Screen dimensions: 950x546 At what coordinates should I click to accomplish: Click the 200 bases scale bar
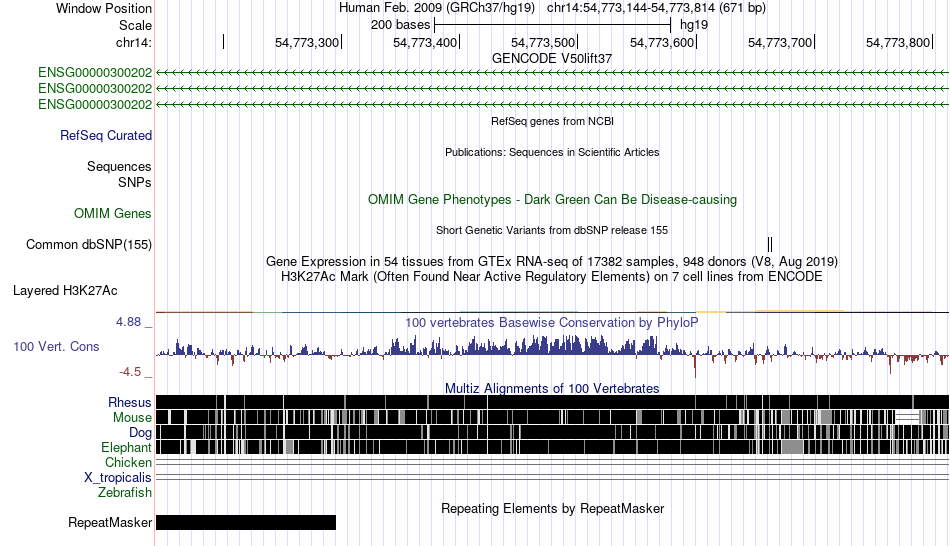coord(553,25)
